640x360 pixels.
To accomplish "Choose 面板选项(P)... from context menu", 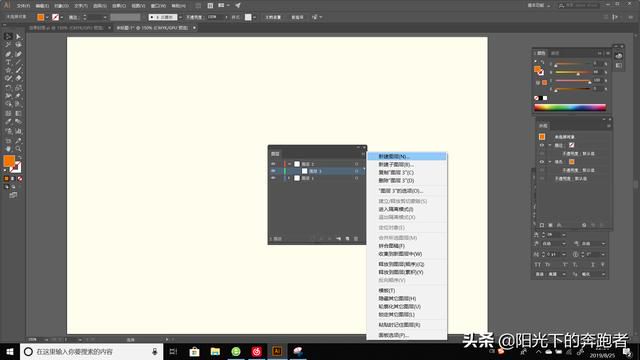I will click(x=407, y=335).
